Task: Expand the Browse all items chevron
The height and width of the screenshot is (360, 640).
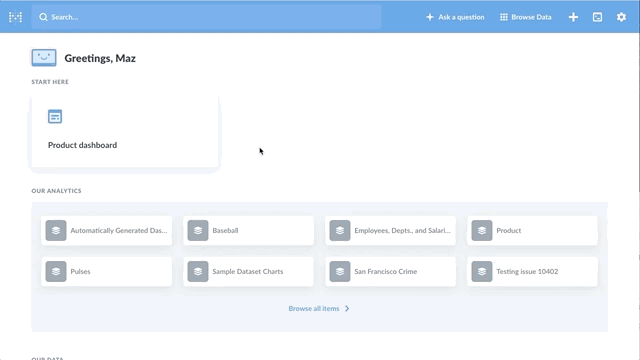Action: tap(347, 309)
